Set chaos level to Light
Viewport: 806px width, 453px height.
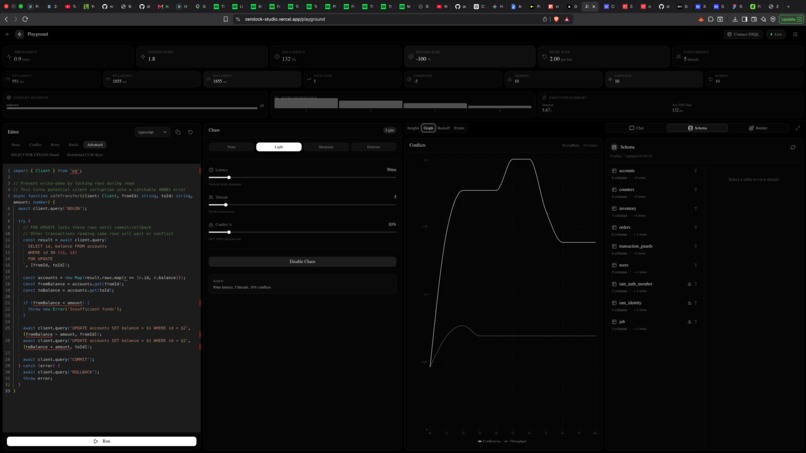click(279, 147)
